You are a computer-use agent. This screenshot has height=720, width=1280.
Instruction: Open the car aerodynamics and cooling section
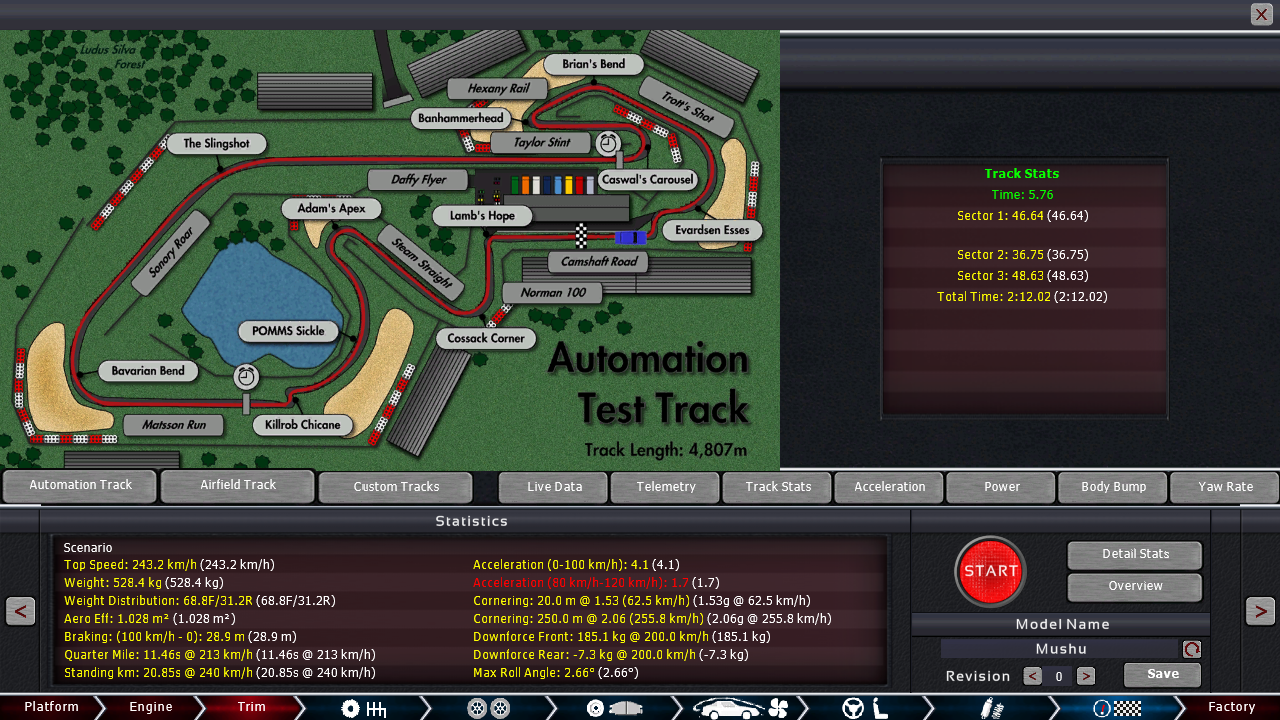(742, 708)
